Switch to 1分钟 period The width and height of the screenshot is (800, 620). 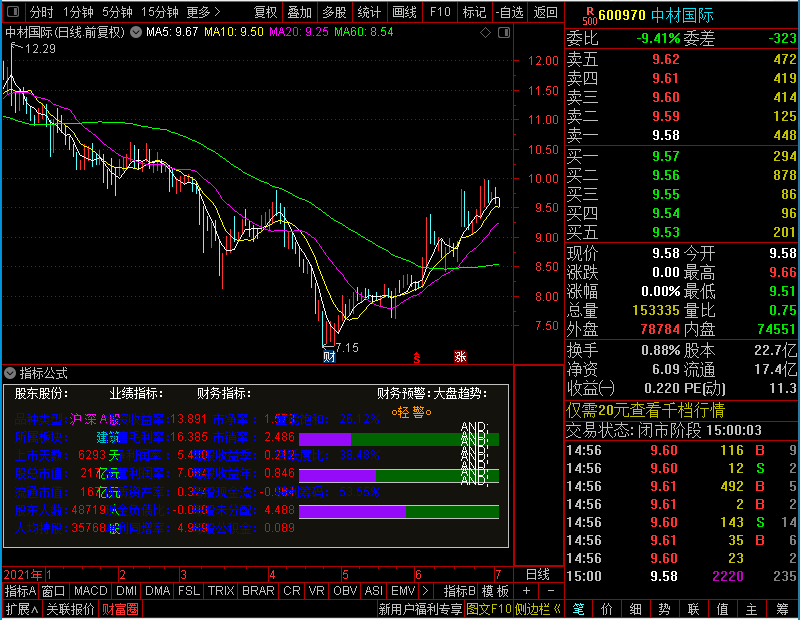click(78, 12)
